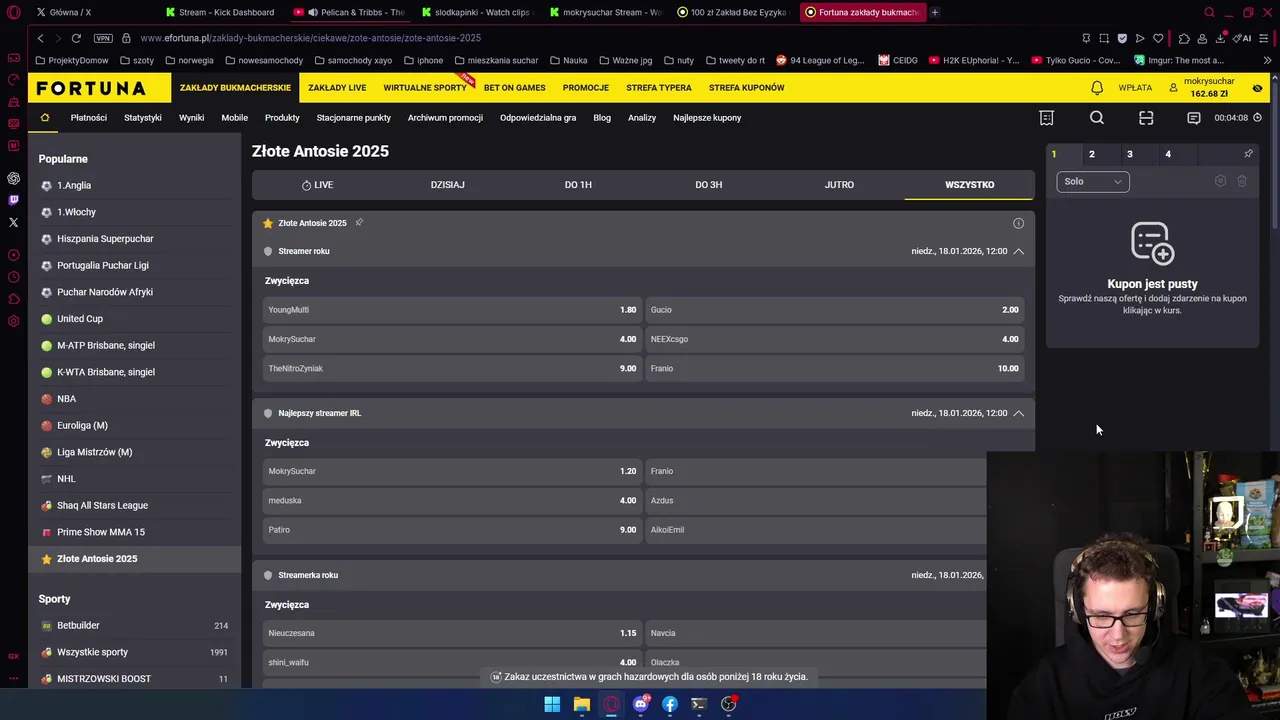Select the DZISIAJ filter tab
This screenshot has width=1280, height=720.
coord(447,185)
